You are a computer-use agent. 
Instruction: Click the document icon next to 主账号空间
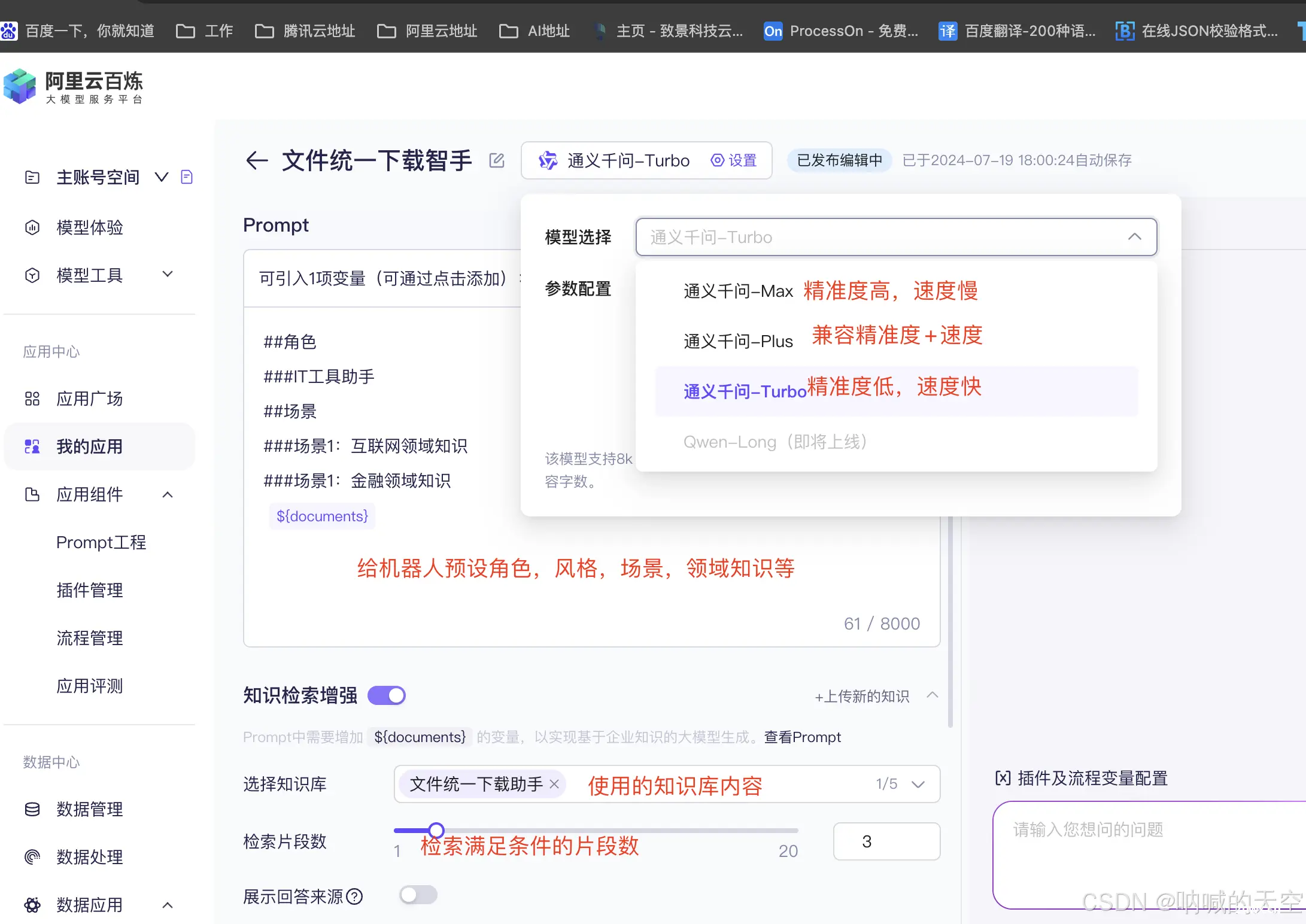coord(187,177)
